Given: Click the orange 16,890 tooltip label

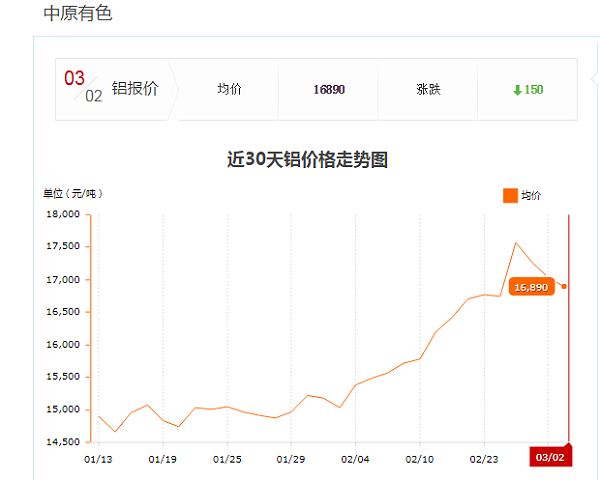Looking at the screenshot, I should click(530, 287).
